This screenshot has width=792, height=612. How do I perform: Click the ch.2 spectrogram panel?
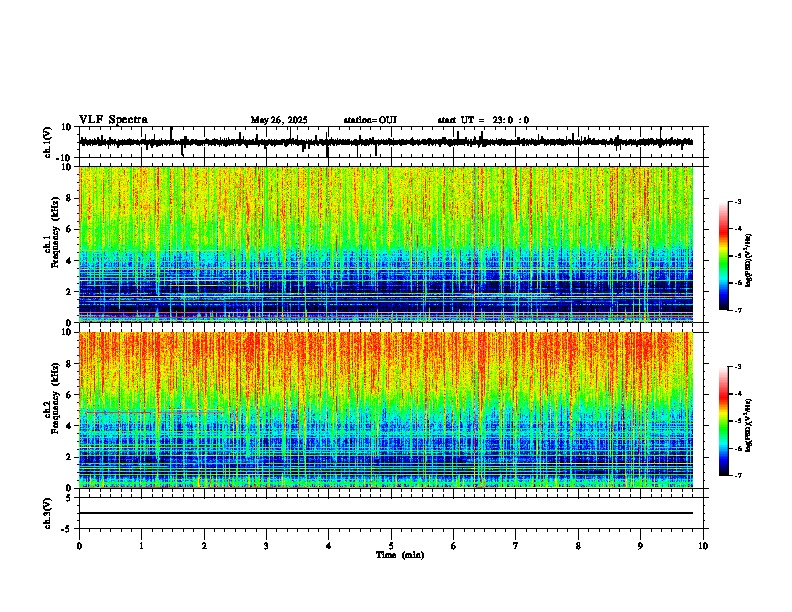(386, 410)
